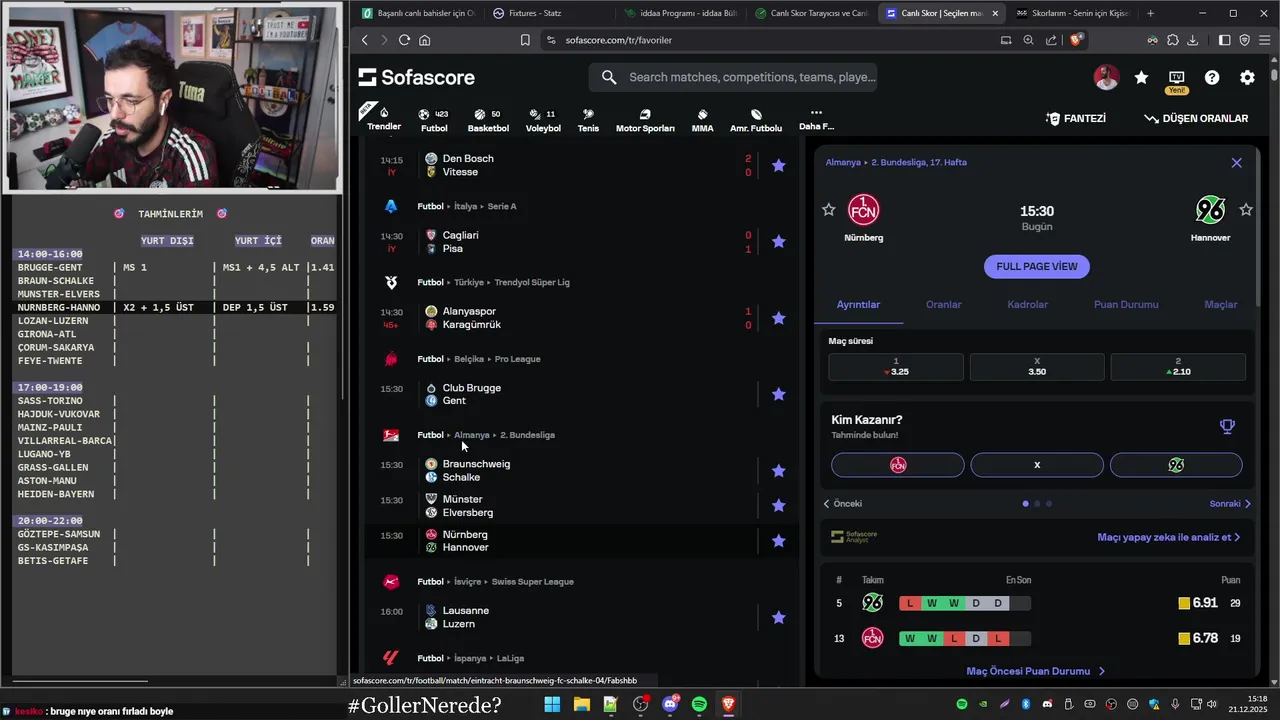Expand Maç Öncesi Puan Durumu
Viewport: 1280px width, 720px height.
1036,671
